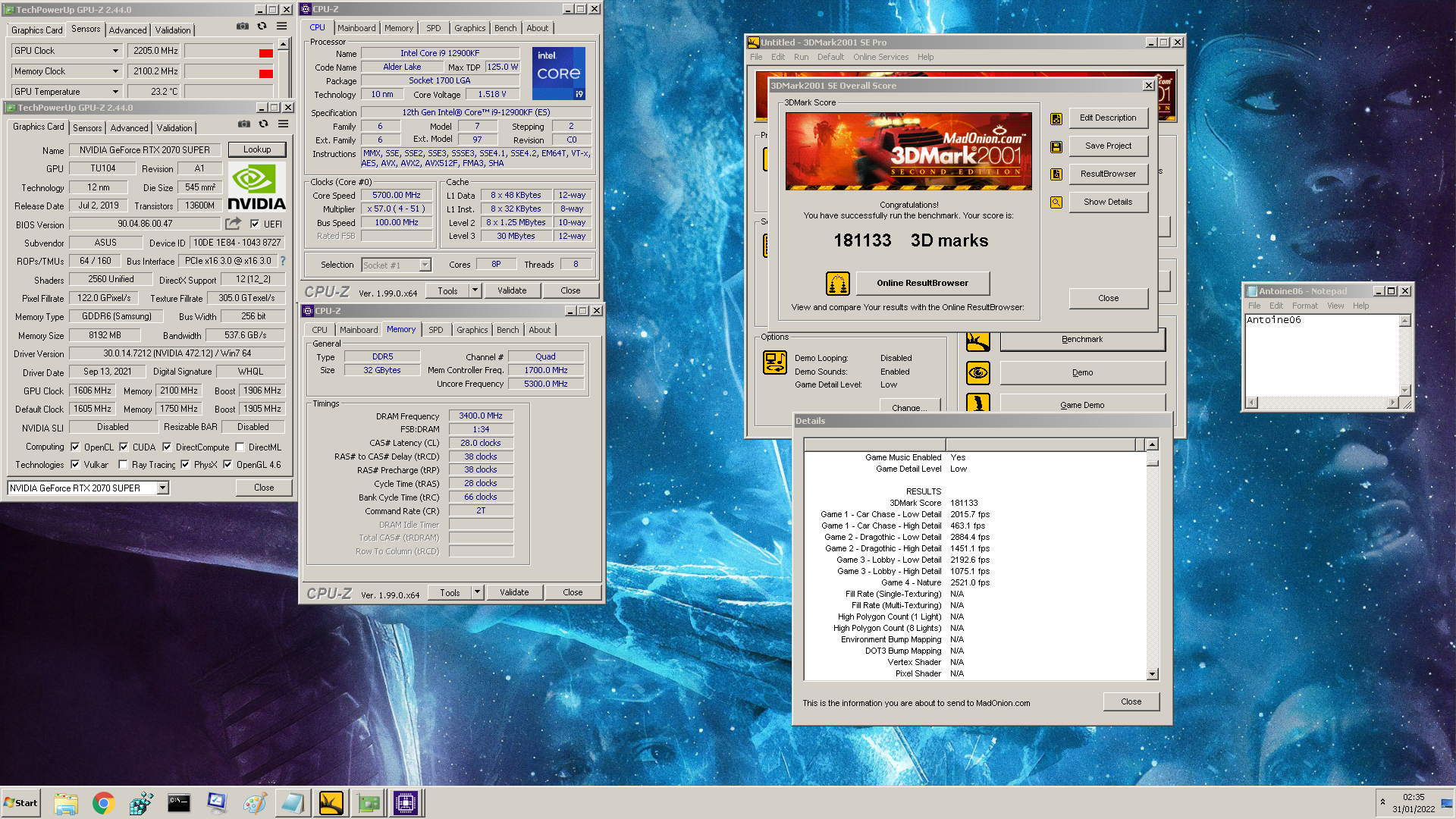This screenshot has width=1456, height=819.
Task: Click the Save Project button
Action: [1108, 146]
